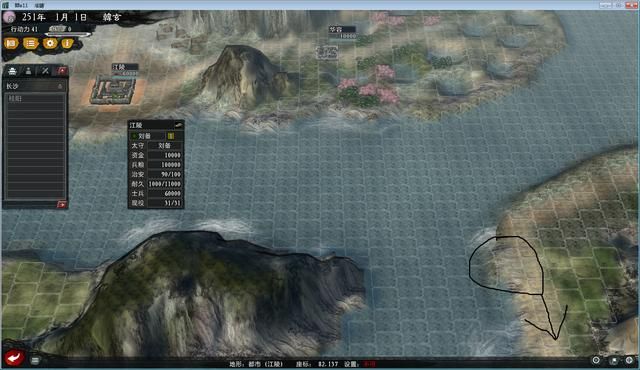Open the map overview icon in top toolbar

[x=11, y=43]
